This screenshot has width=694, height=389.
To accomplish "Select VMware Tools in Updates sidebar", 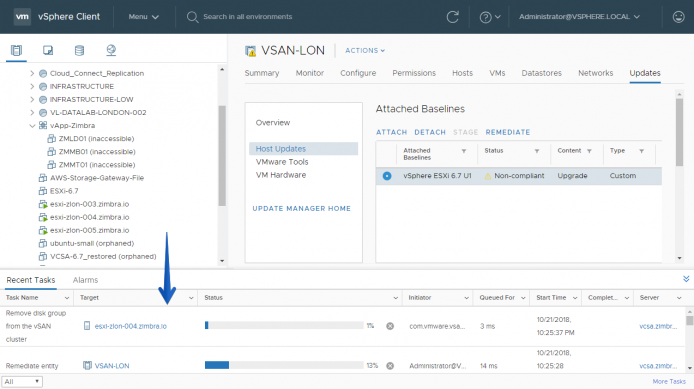I will 282,162.
